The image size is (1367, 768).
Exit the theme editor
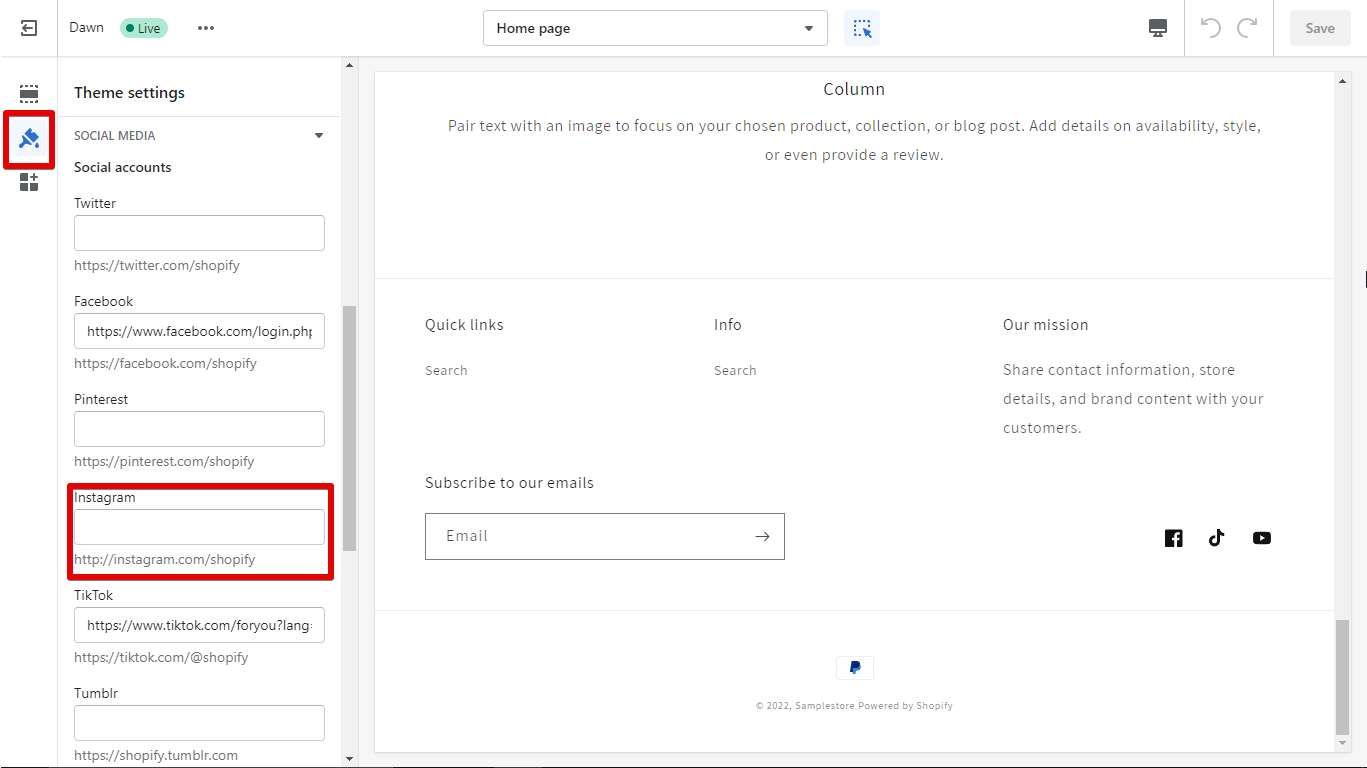tap(28, 27)
